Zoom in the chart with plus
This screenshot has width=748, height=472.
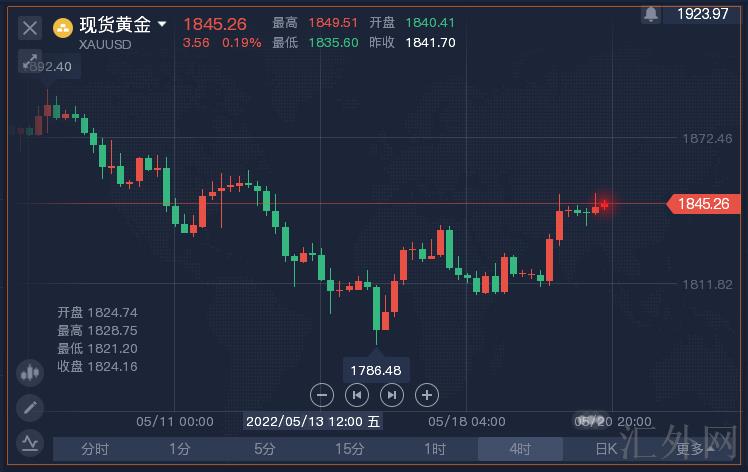point(427,395)
